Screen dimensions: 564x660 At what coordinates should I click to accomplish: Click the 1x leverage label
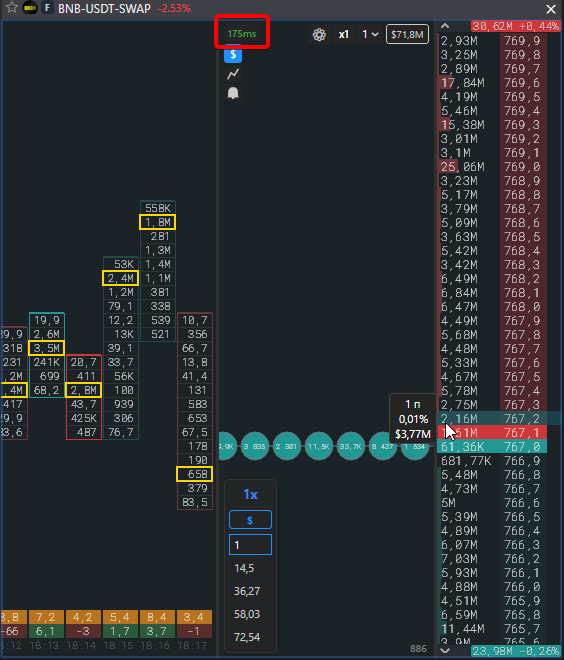click(x=250, y=494)
